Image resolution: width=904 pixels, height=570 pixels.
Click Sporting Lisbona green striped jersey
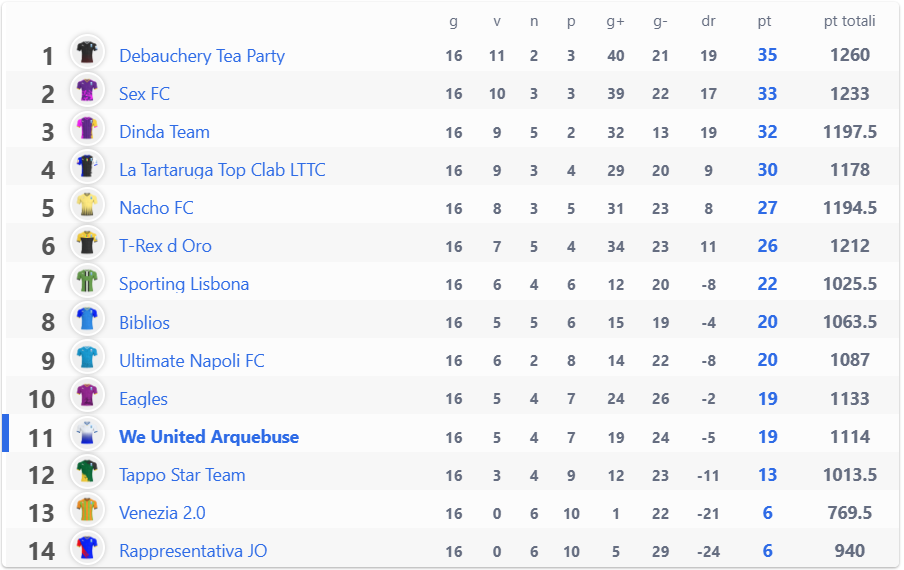87,281
